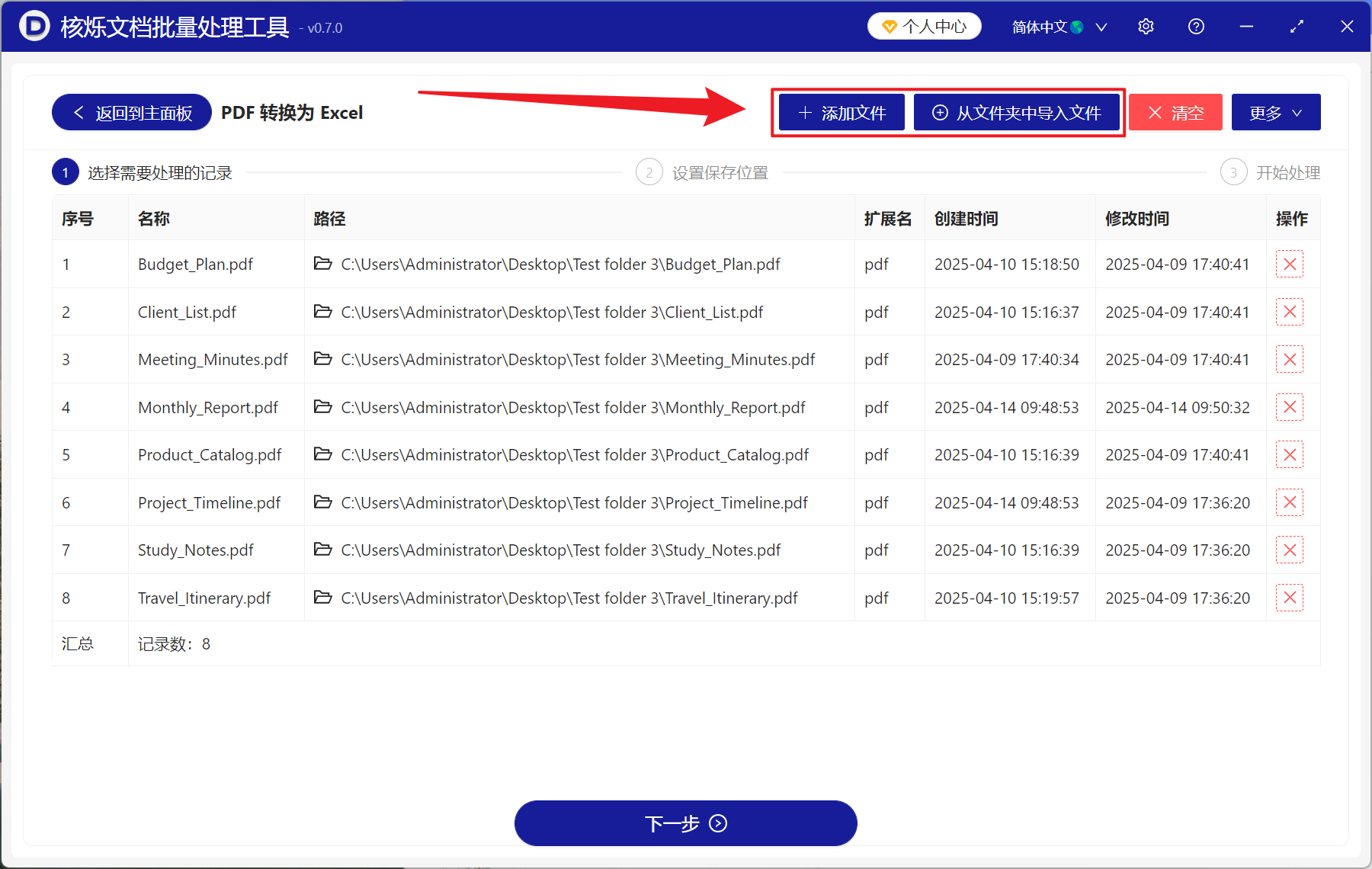Viewport: 1372px width, 869px height.
Task: Open folder icon for Client_List.pdf path
Action: pyautogui.click(x=323, y=311)
